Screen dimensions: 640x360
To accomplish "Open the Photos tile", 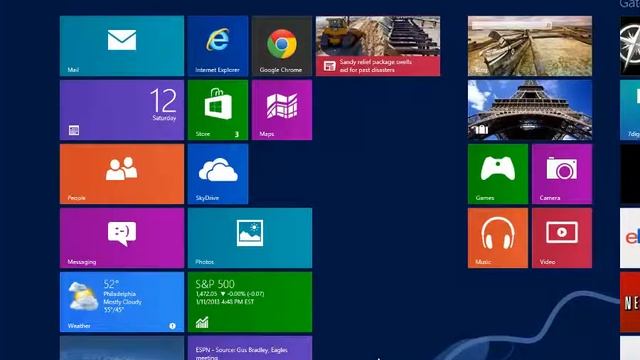I will [250, 238].
